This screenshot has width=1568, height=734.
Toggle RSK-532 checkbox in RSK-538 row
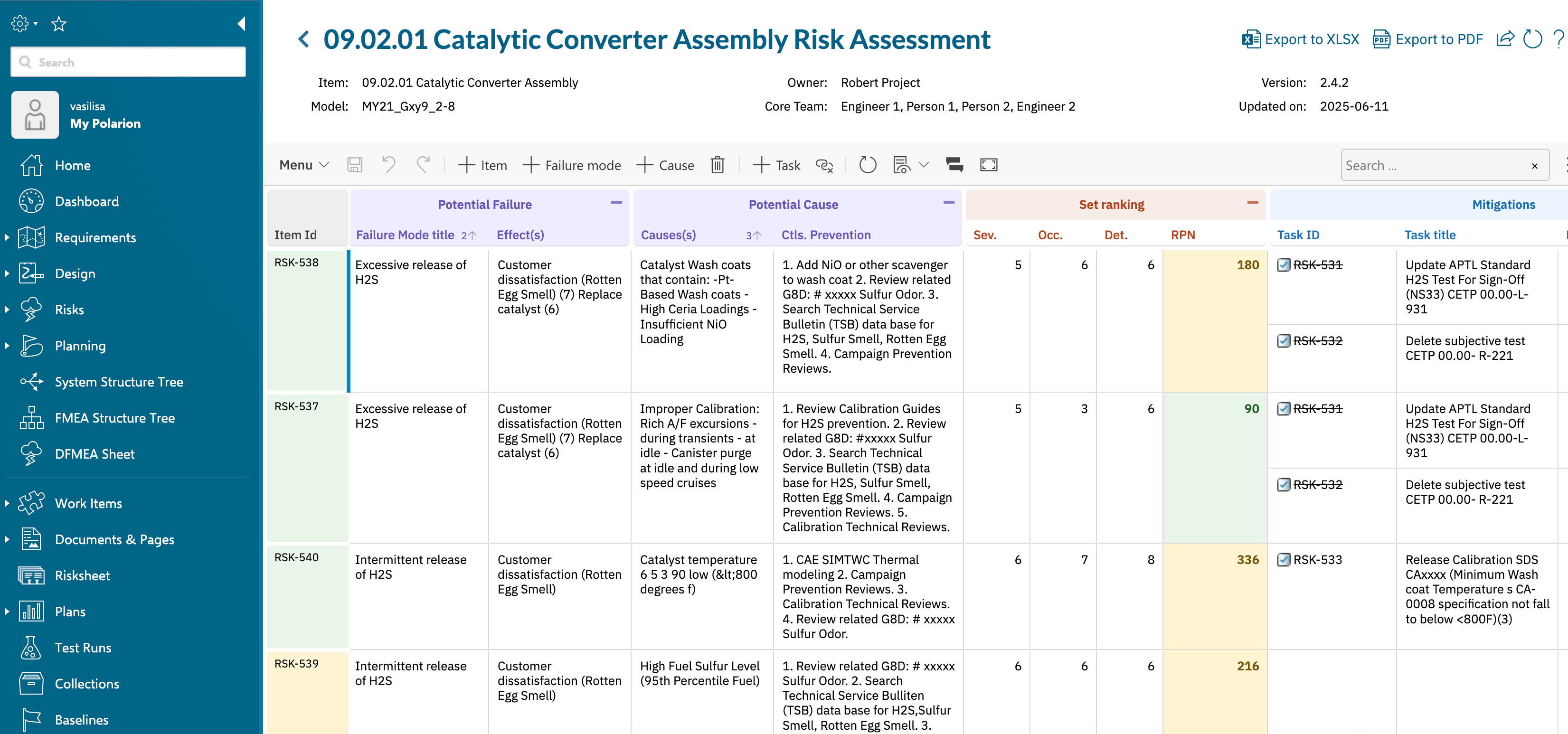pyautogui.click(x=1283, y=341)
